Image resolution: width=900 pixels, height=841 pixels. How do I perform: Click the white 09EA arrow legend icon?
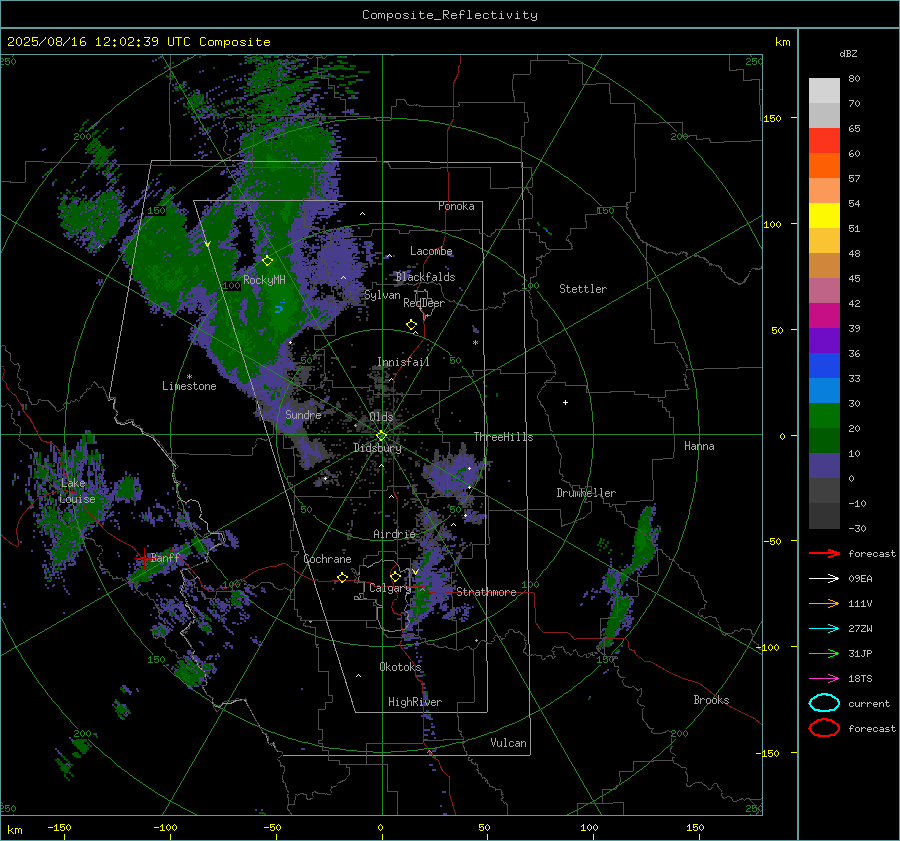pos(824,579)
